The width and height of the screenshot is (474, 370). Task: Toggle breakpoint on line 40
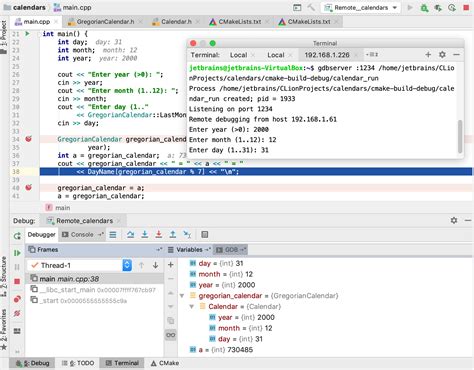click(x=29, y=188)
